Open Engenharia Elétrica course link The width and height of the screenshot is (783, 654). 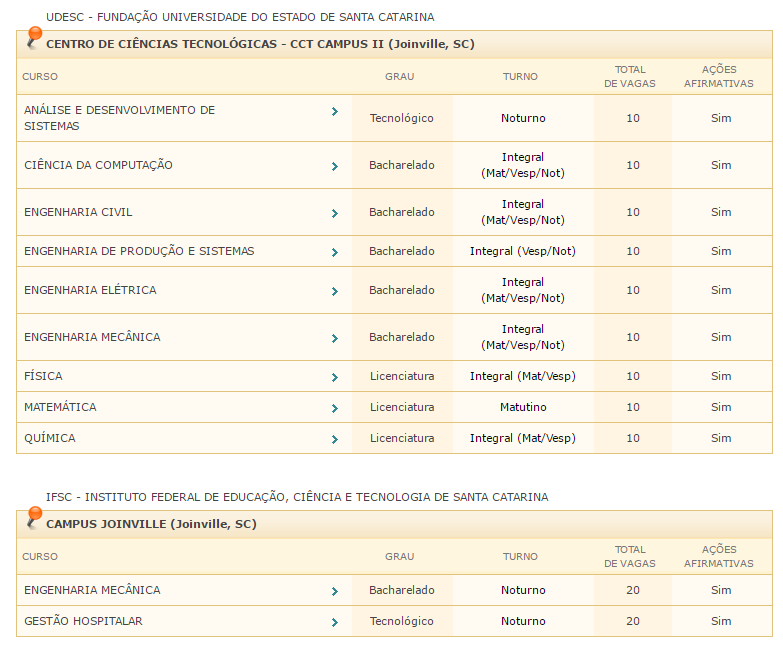(90, 290)
